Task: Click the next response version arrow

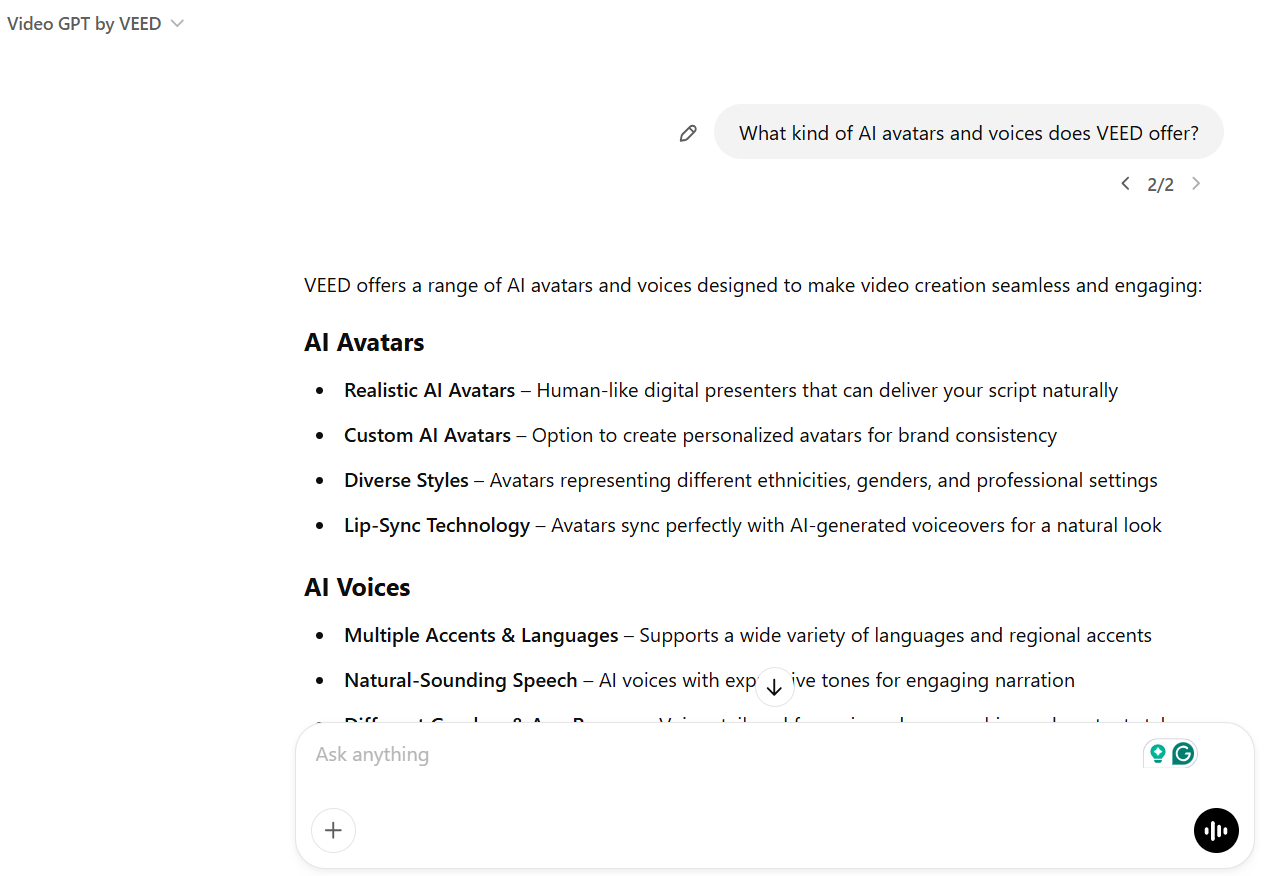Action: tap(1196, 184)
